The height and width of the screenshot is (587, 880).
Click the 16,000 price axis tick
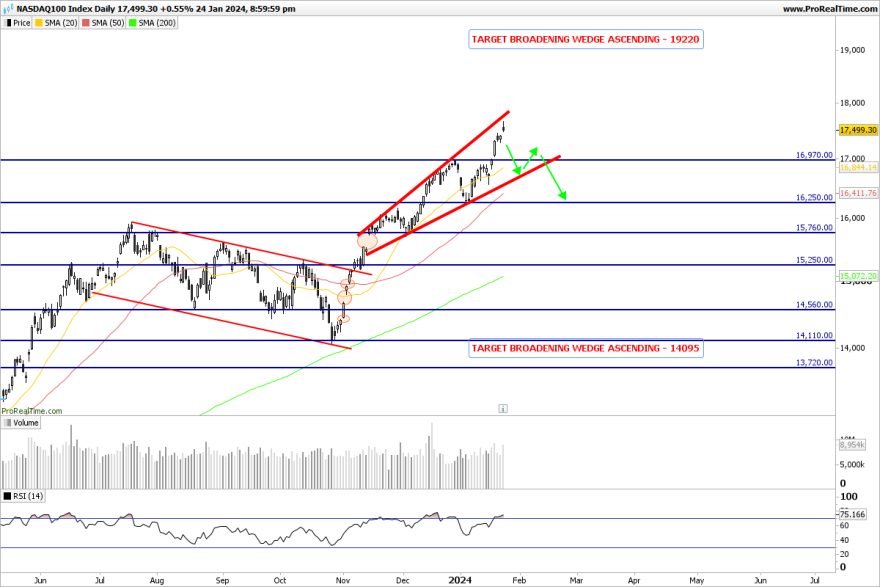point(852,218)
